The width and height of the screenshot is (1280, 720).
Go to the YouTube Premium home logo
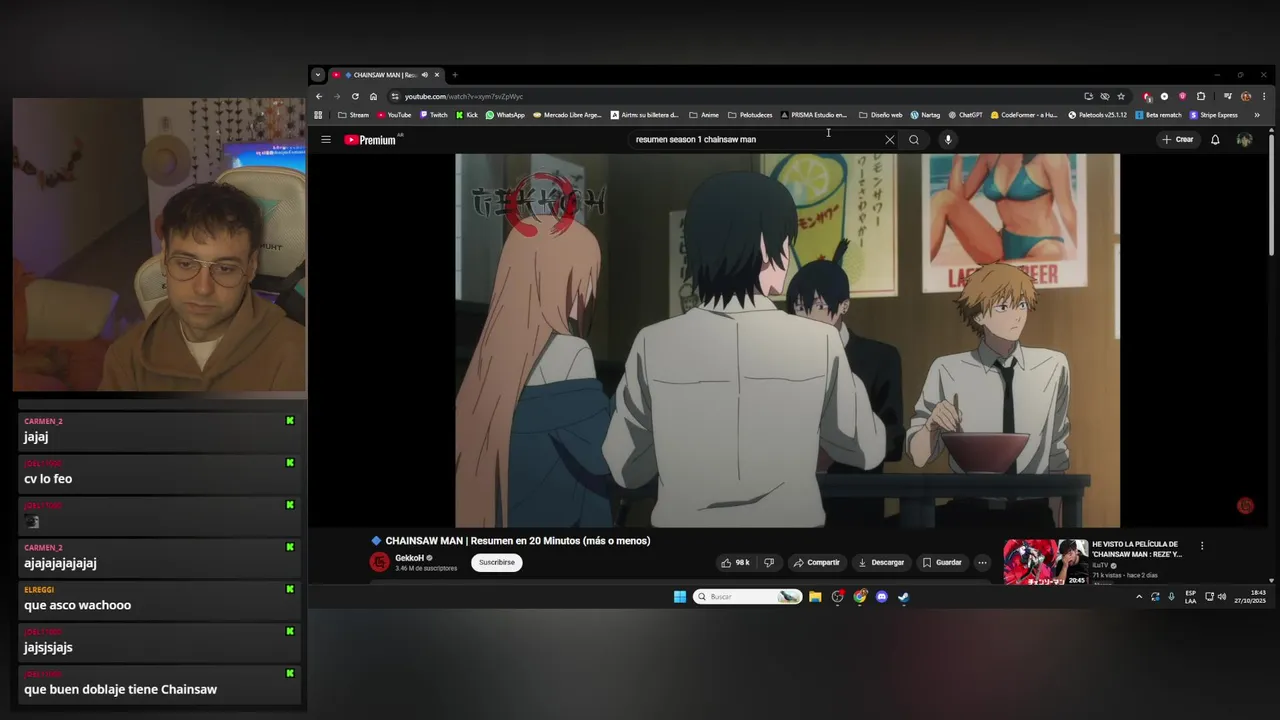tap(371, 140)
